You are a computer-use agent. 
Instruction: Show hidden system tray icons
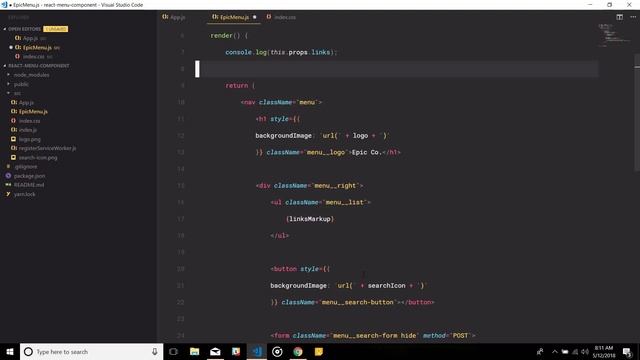point(555,351)
